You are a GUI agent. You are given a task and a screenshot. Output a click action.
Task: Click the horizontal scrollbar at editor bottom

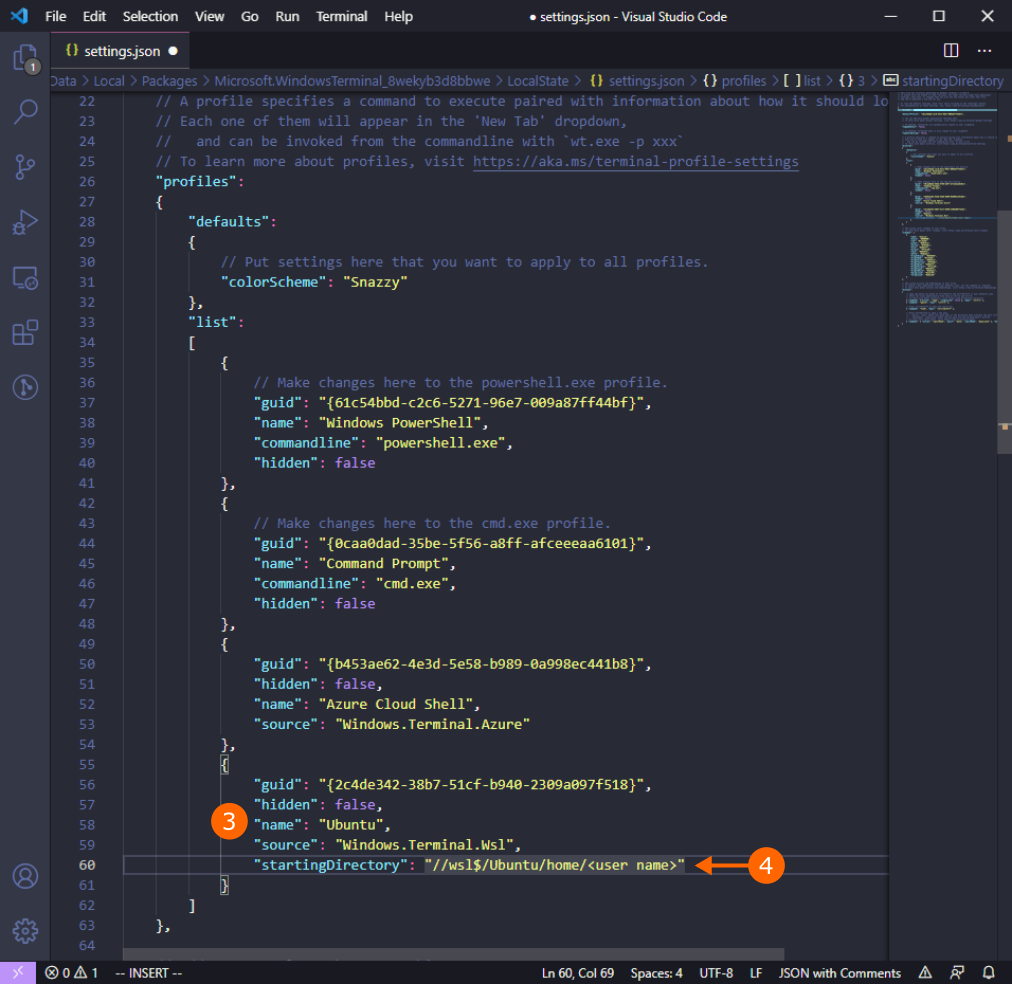point(453,954)
